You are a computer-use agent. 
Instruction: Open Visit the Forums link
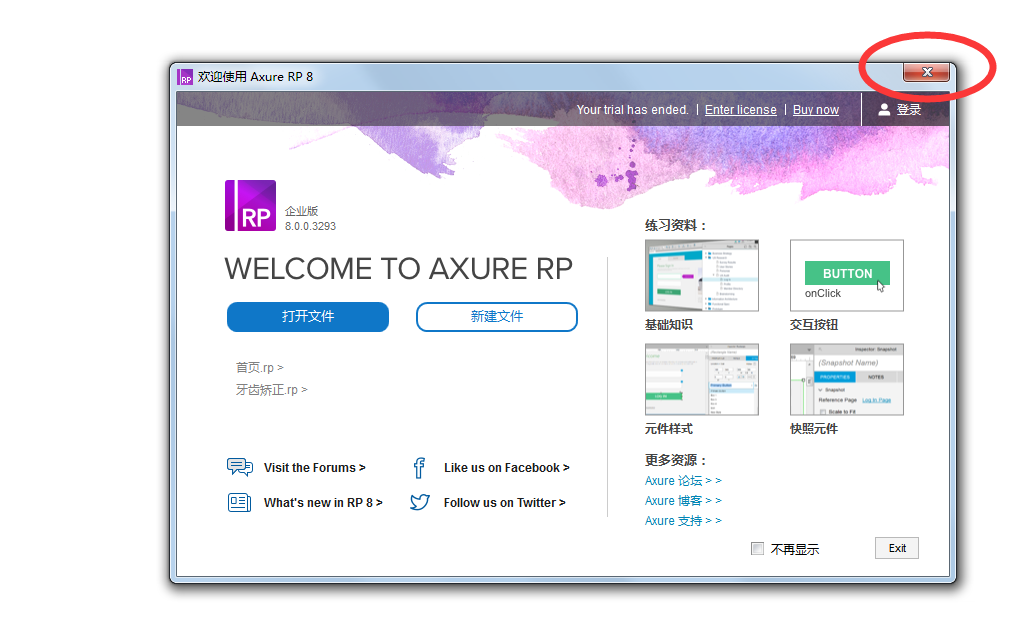coord(314,467)
